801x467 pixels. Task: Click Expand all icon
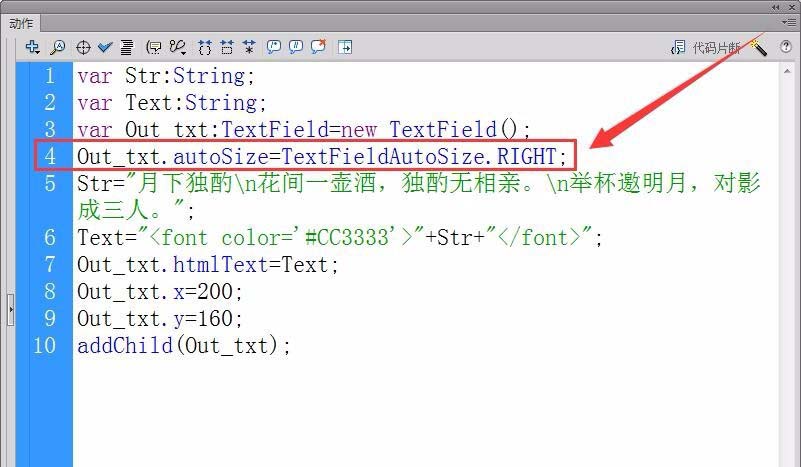click(x=249, y=48)
